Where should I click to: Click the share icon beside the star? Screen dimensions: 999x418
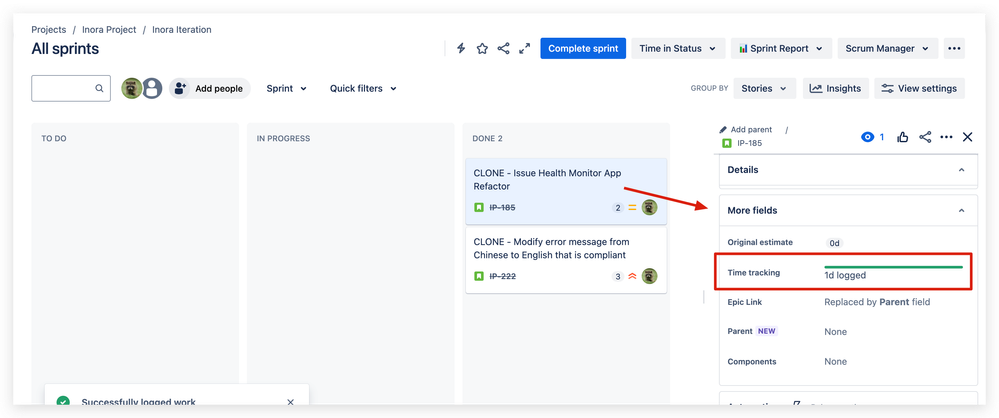click(x=503, y=48)
